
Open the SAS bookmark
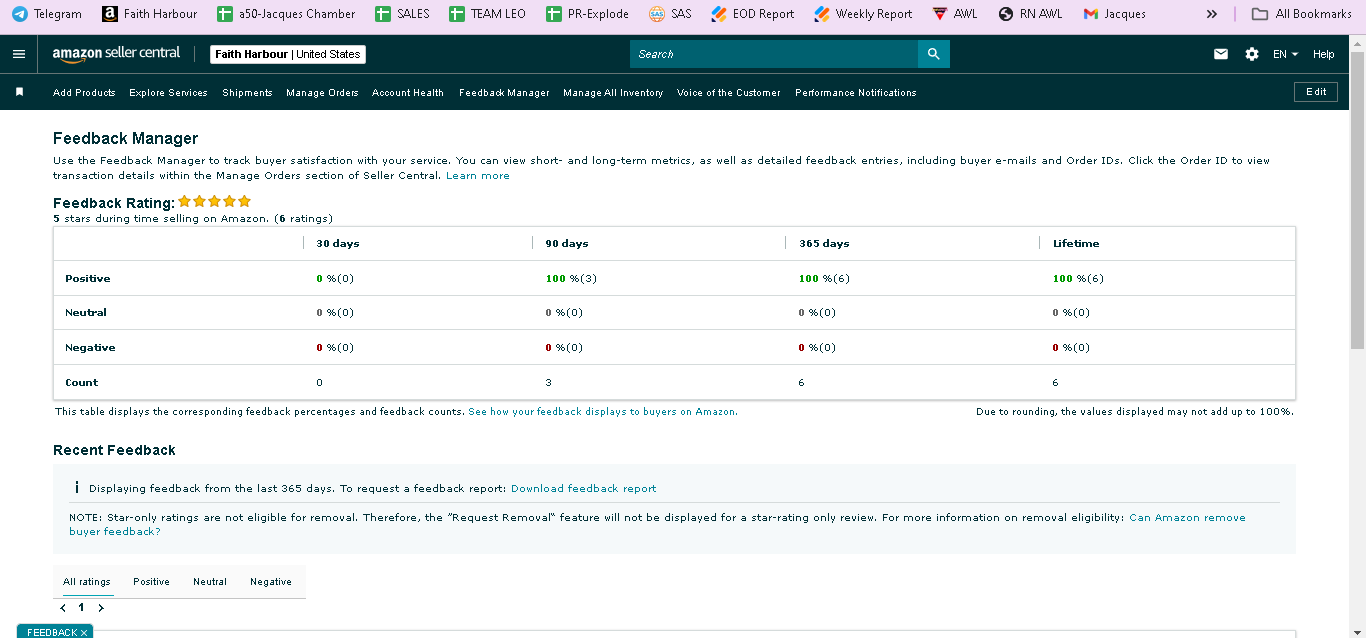[670, 14]
